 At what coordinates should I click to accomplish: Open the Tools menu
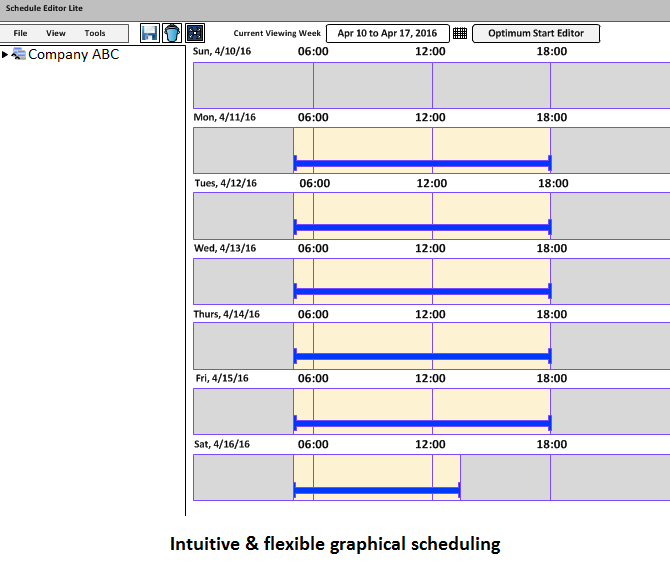pos(95,33)
